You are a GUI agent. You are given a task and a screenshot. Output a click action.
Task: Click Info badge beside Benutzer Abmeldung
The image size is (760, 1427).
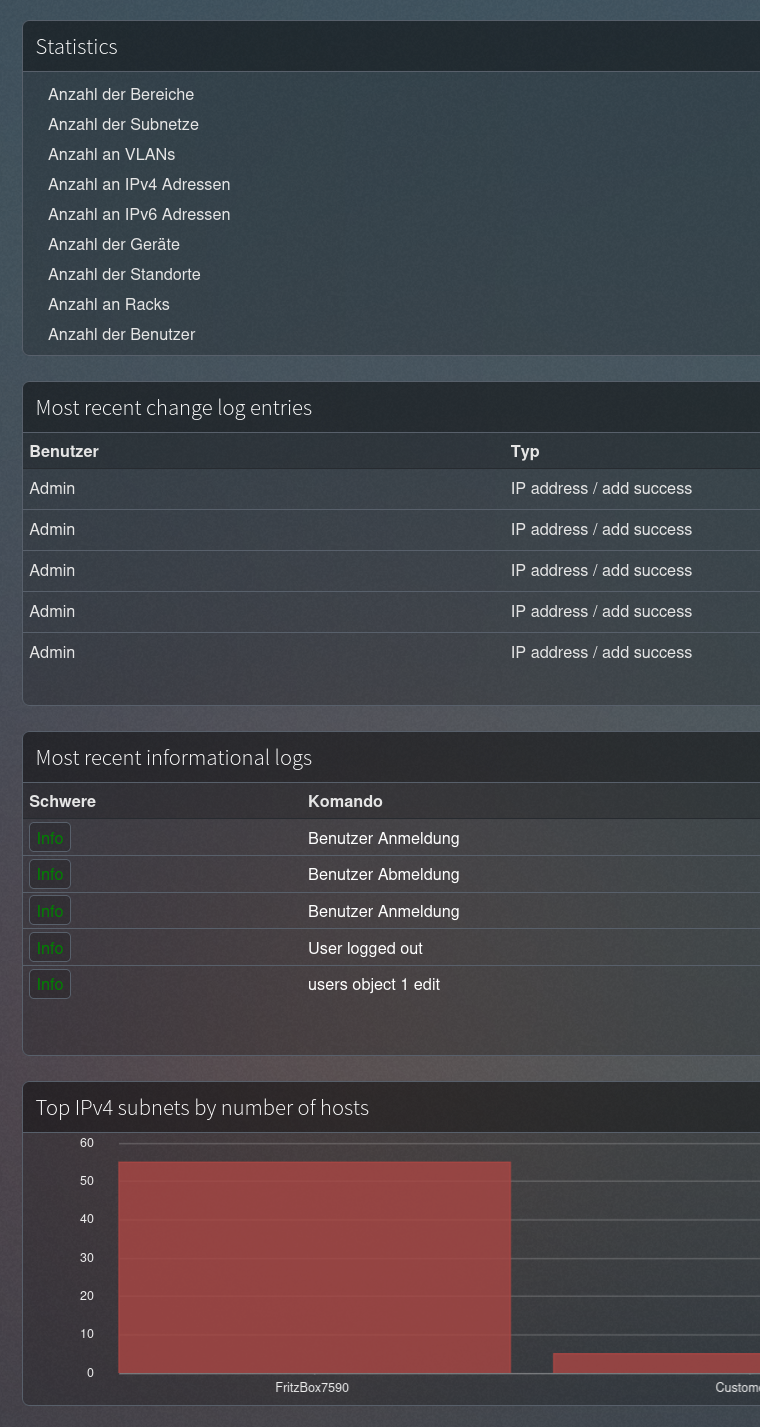tap(50, 875)
